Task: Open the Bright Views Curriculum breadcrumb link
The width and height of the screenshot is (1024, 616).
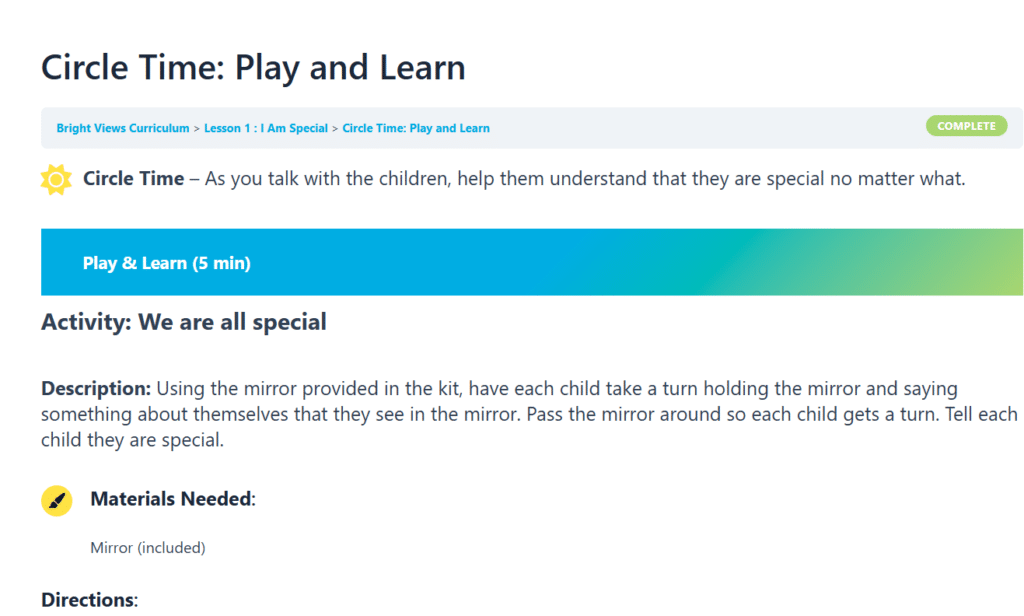Action: pos(123,128)
